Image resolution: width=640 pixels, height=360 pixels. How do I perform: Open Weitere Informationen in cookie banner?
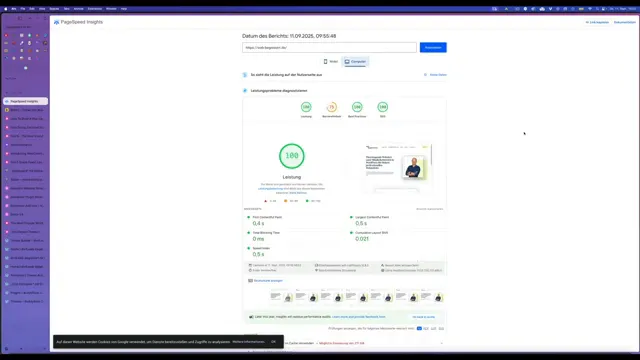coord(249,342)
